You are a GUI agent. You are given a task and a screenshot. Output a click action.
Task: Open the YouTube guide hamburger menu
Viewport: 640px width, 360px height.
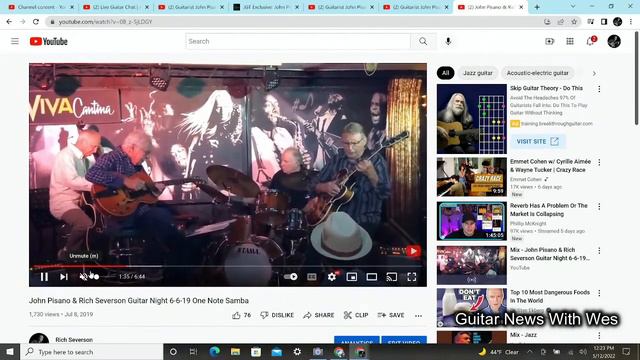[x=15, y=41]
